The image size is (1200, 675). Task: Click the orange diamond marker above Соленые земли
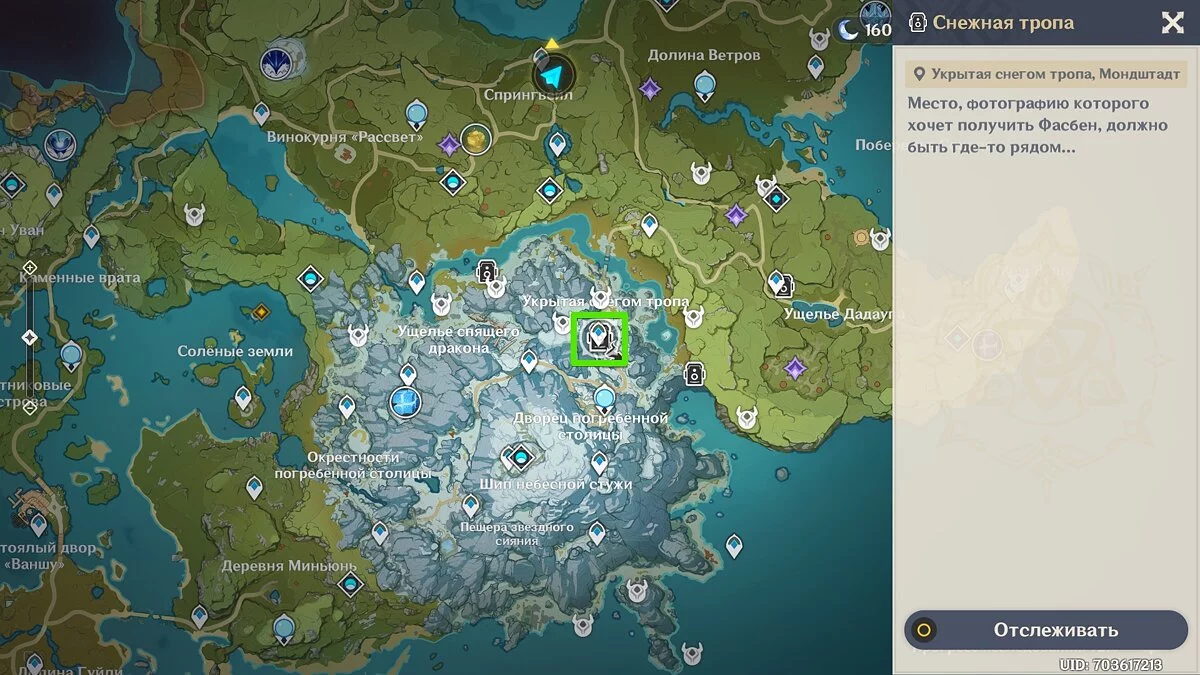[x=261, y=312]
